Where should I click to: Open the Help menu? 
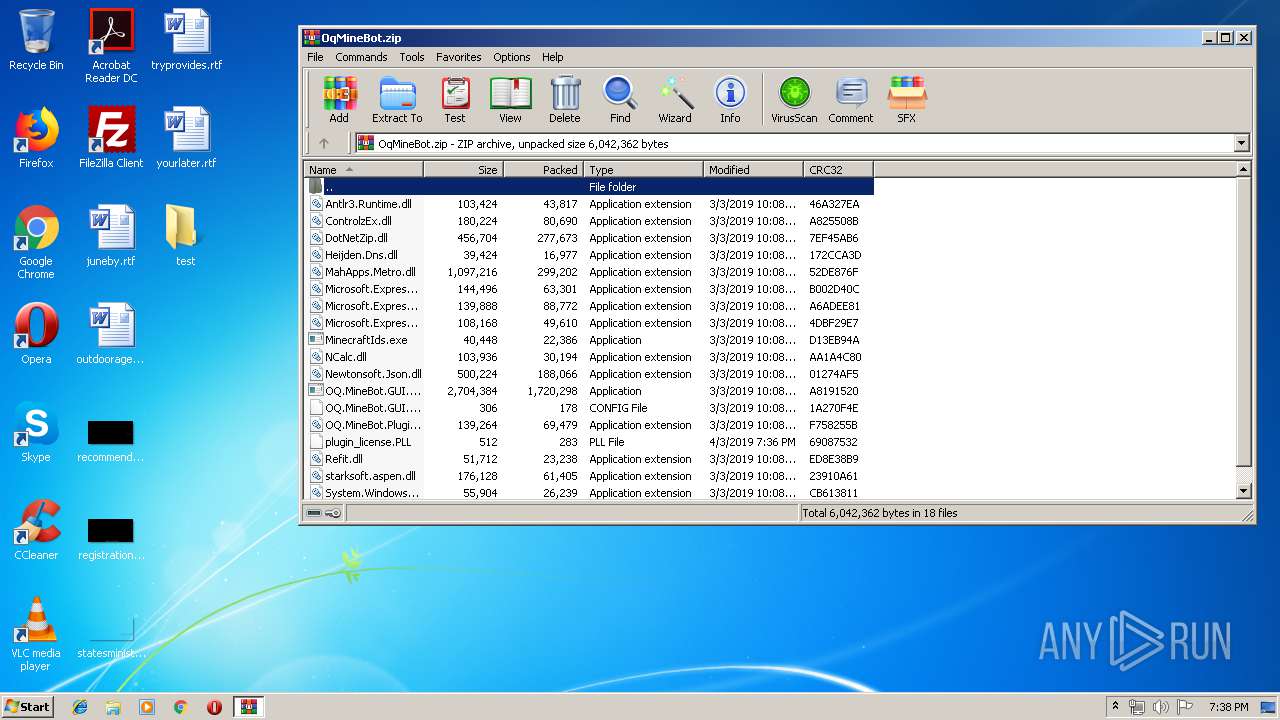pyautogui.click(x=553, y=57)
